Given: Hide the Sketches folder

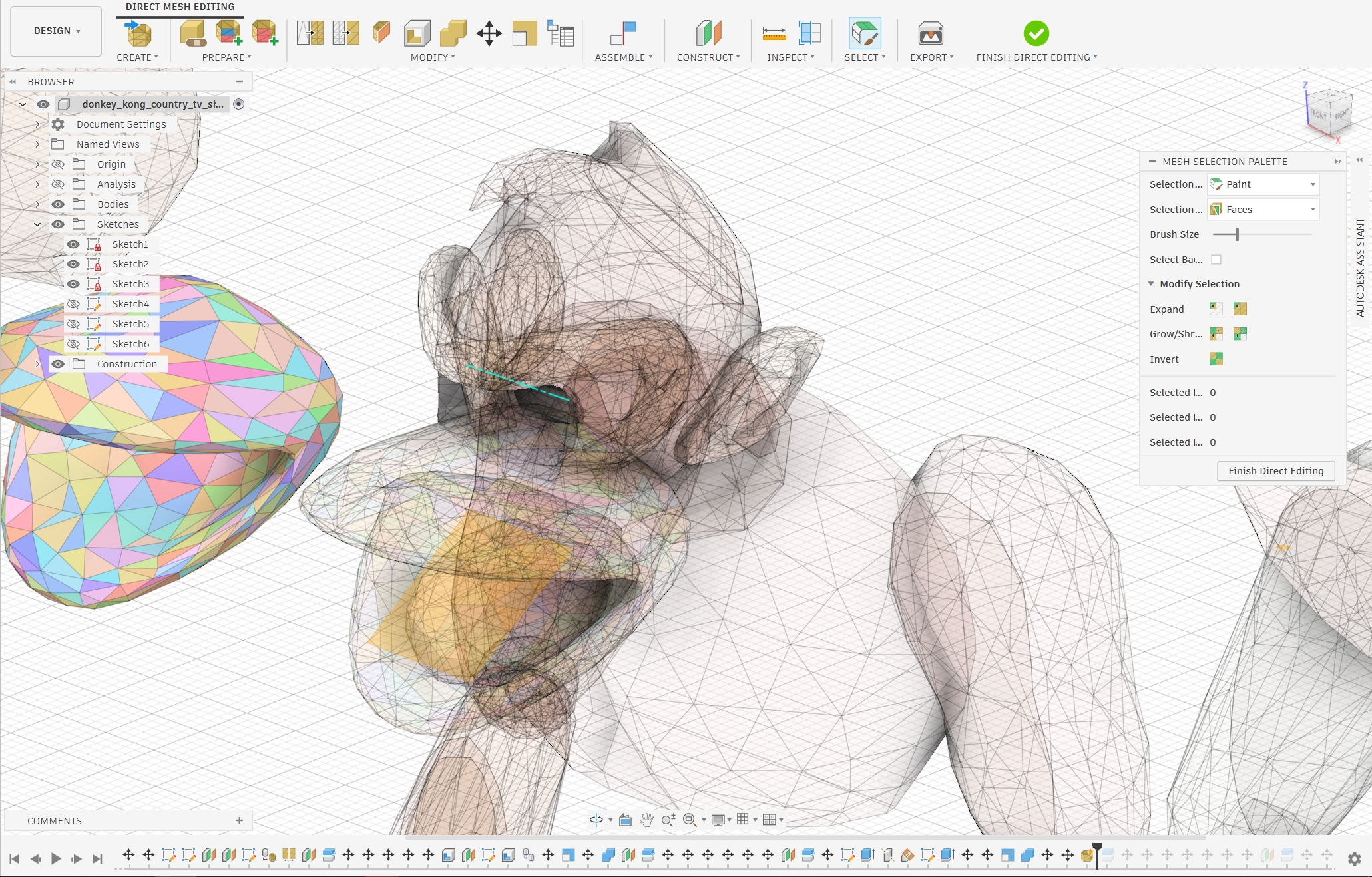Looking at the screenshot, I should point(58,224).
